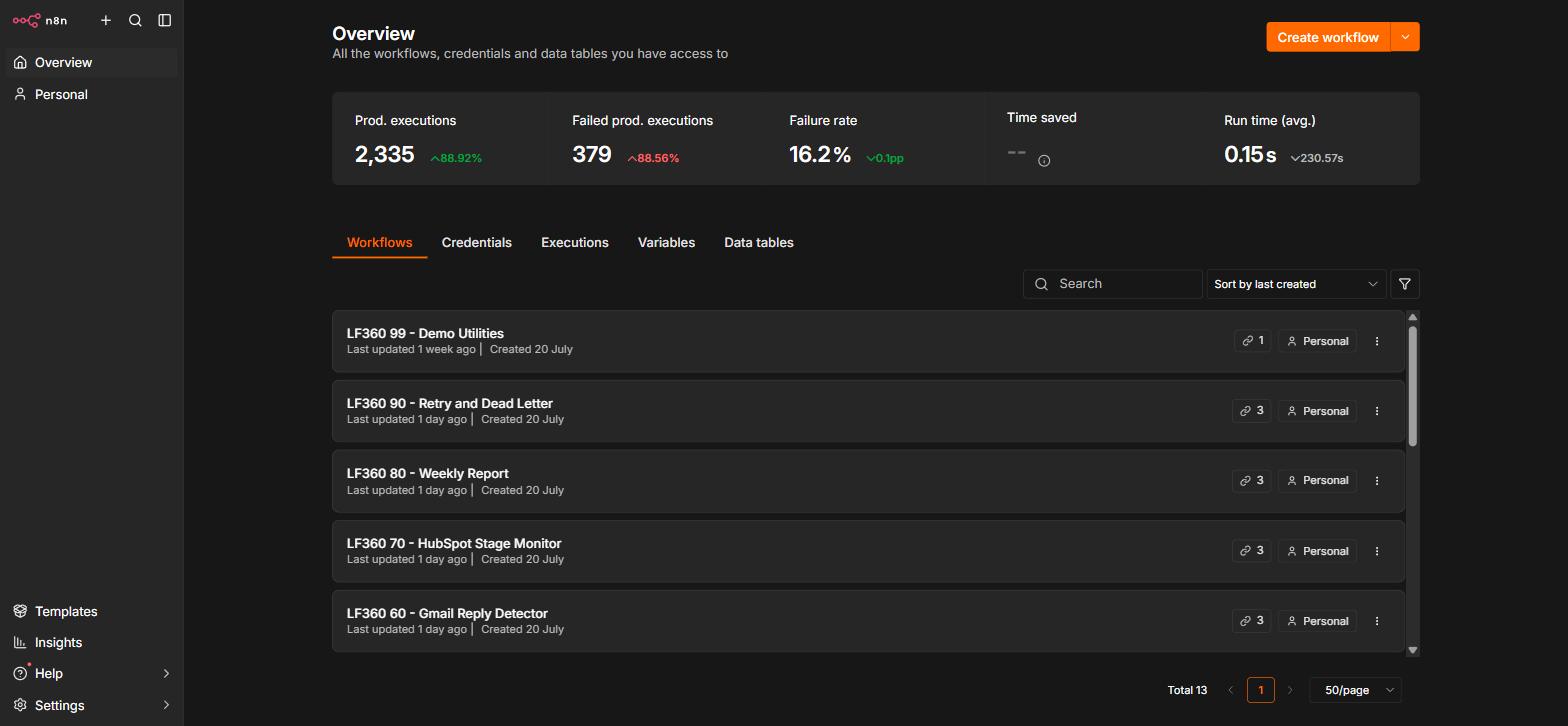Click Personal badge on Weekly Report row

pos(1317,481)
